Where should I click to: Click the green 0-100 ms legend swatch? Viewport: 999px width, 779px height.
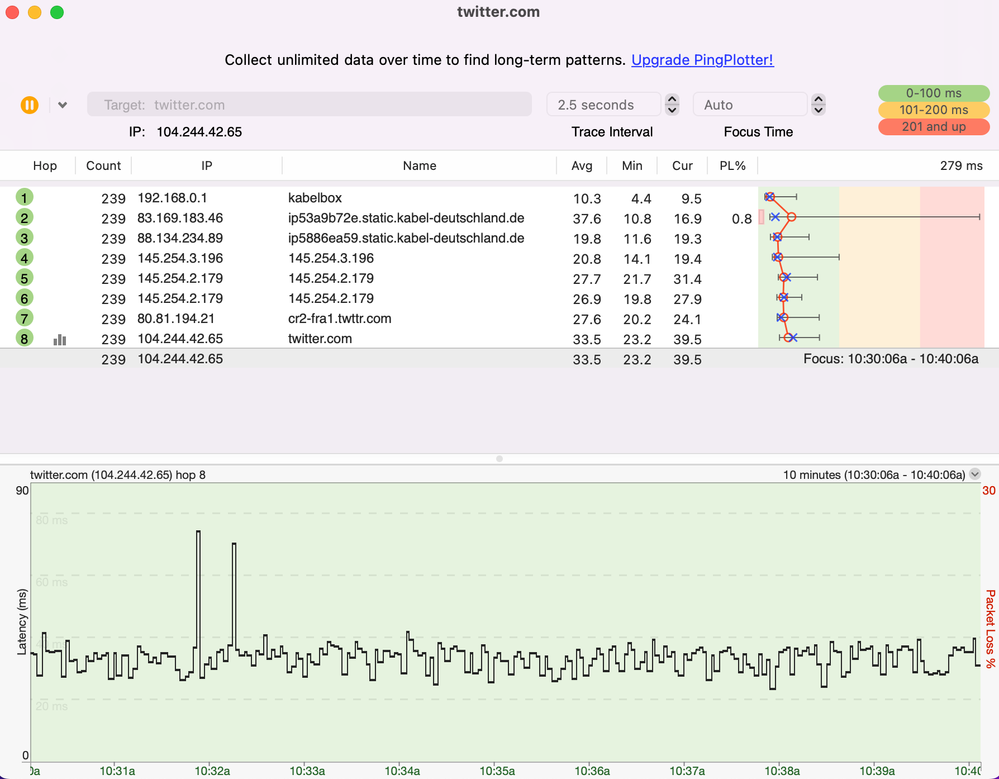(x=933, y=93)
